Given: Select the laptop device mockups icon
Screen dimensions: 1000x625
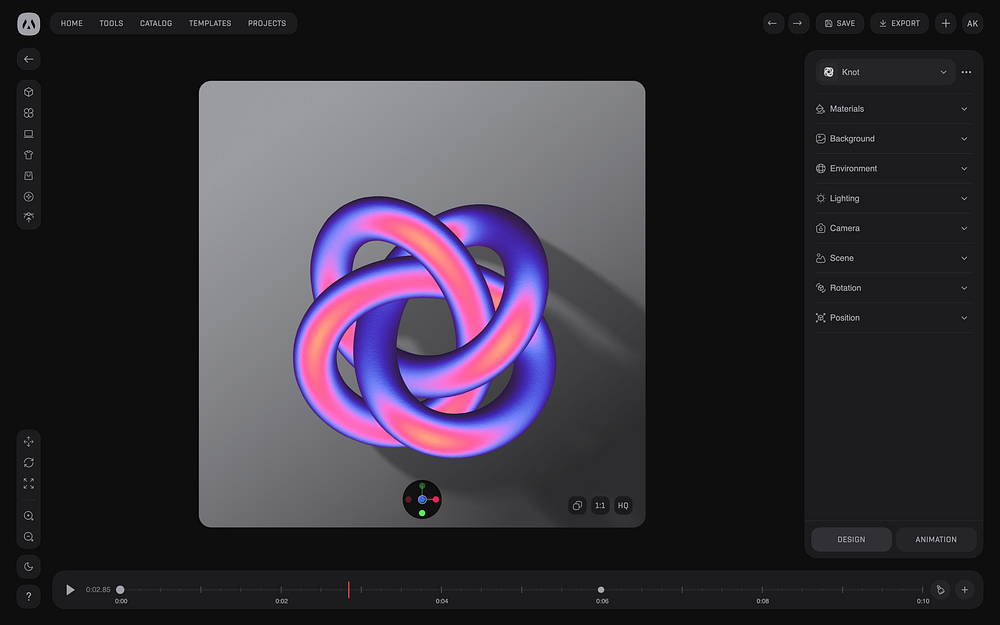Looking at the screenshot, I should [x=29, y=134].
